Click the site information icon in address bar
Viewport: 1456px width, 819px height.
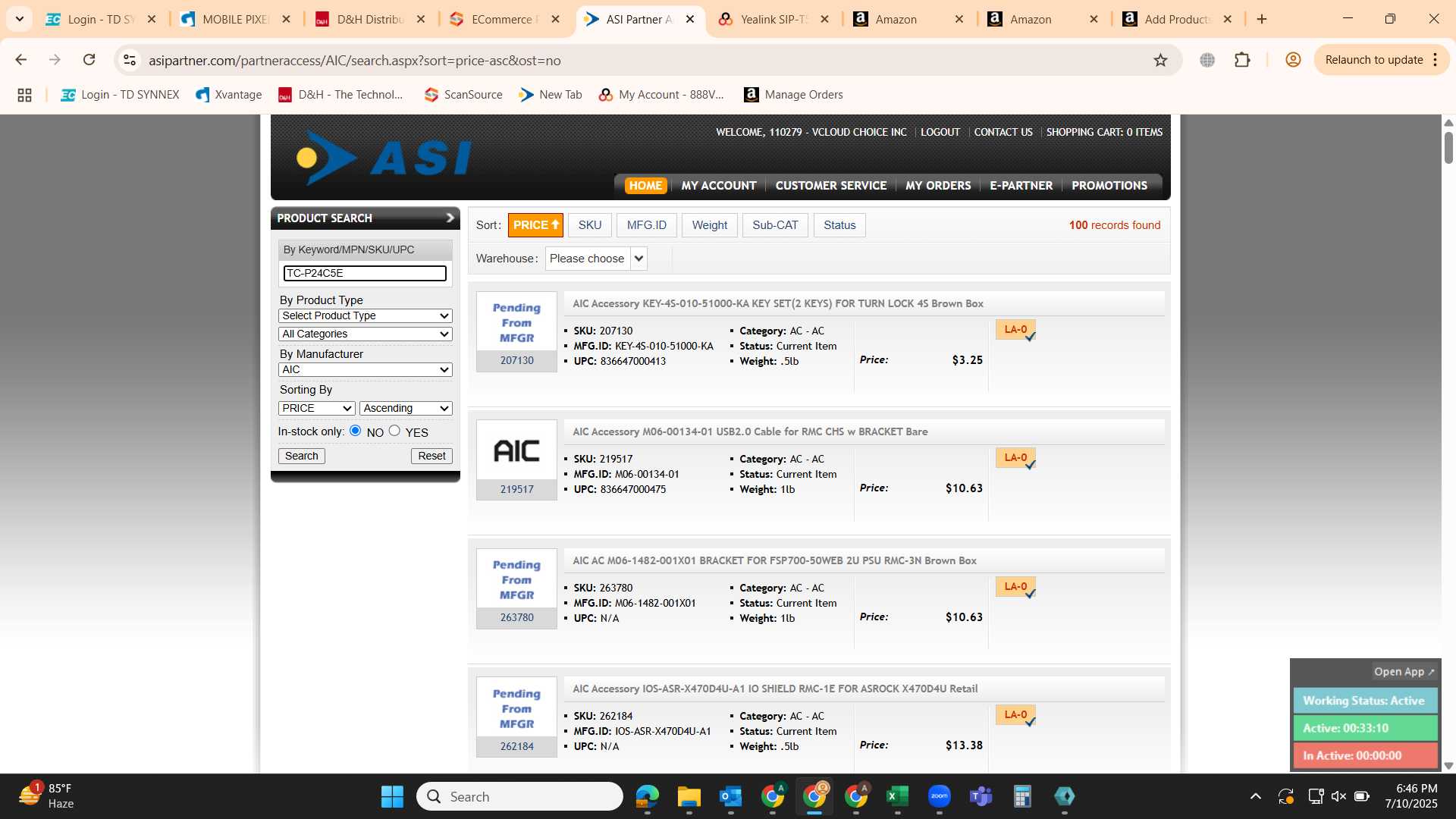pos(130,60)
